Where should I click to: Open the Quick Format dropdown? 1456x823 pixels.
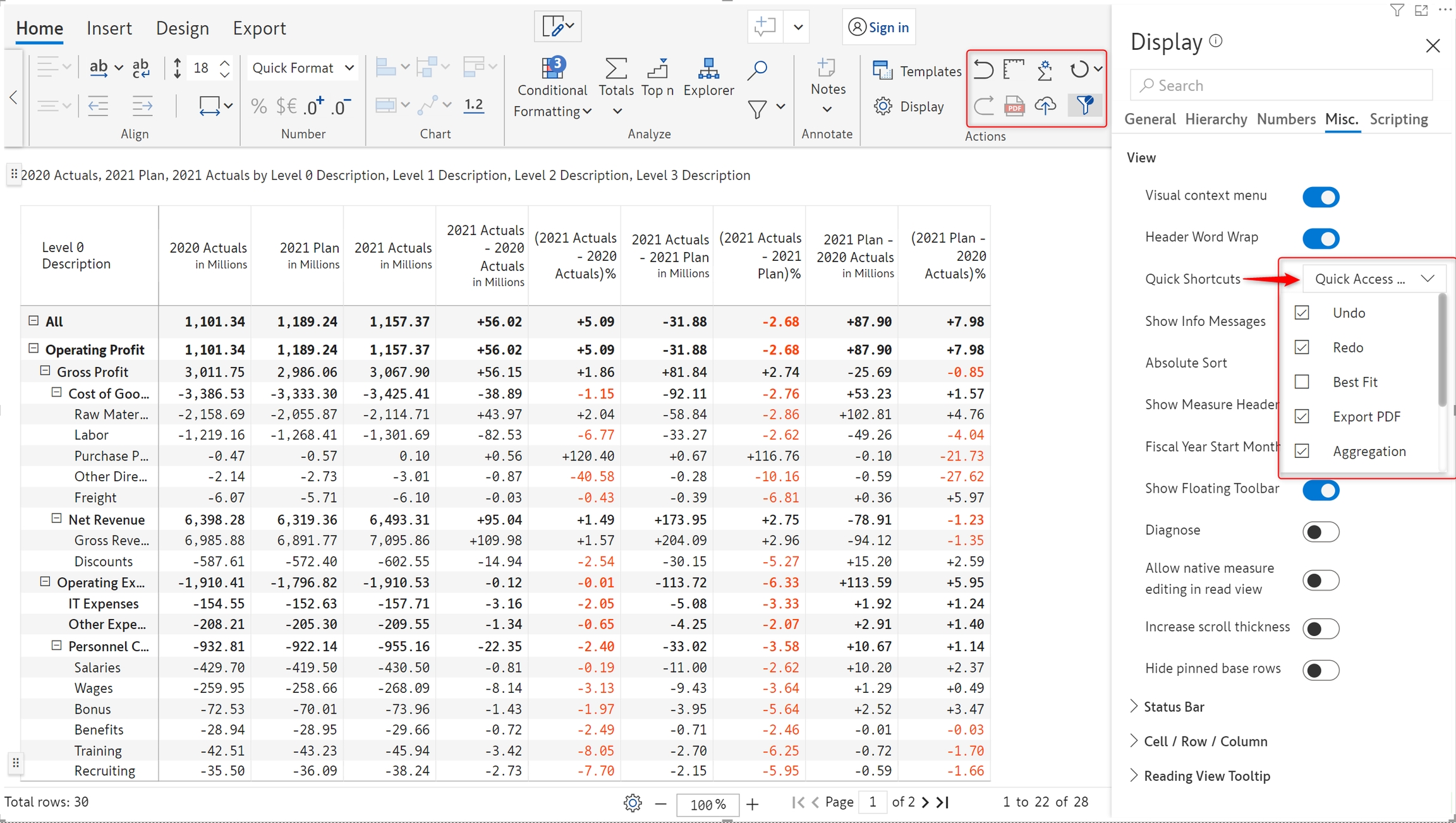coord(303,68)
